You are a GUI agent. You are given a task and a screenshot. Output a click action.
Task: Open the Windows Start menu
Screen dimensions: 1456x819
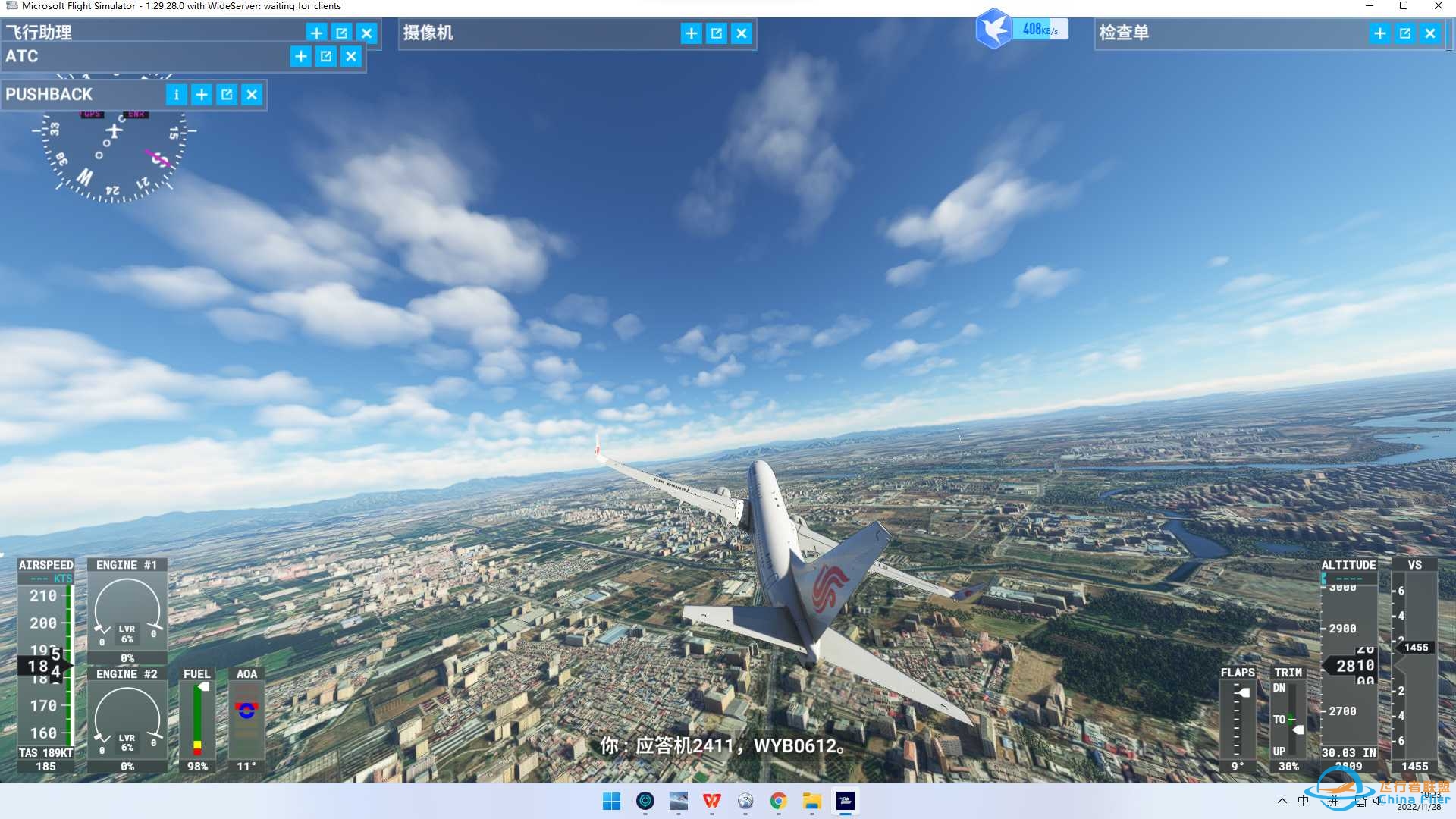(x=611, y=801)
